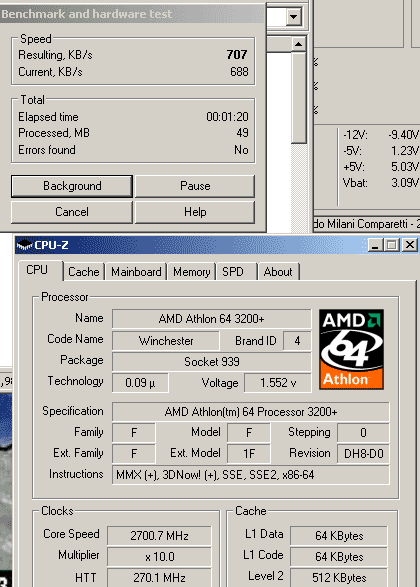Click the L1 Code value '64 KBytes'
The width and height of the screenshot is (420, 587).
coord(339,557)
